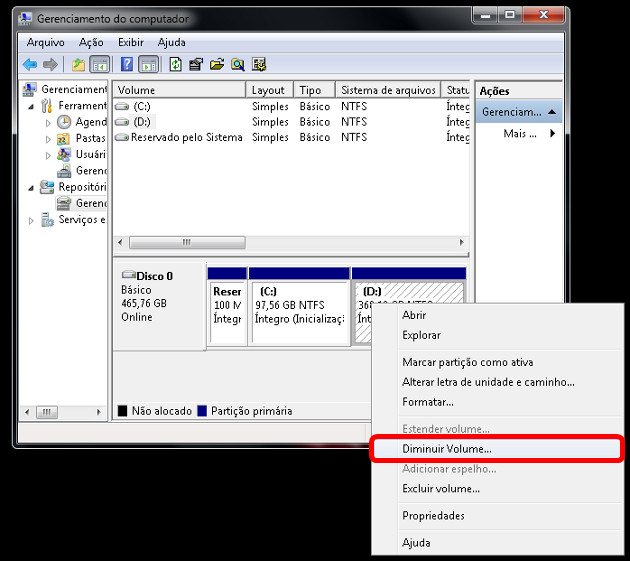Open Propriedades from context menu
The image size is (630, 561).
497,516
